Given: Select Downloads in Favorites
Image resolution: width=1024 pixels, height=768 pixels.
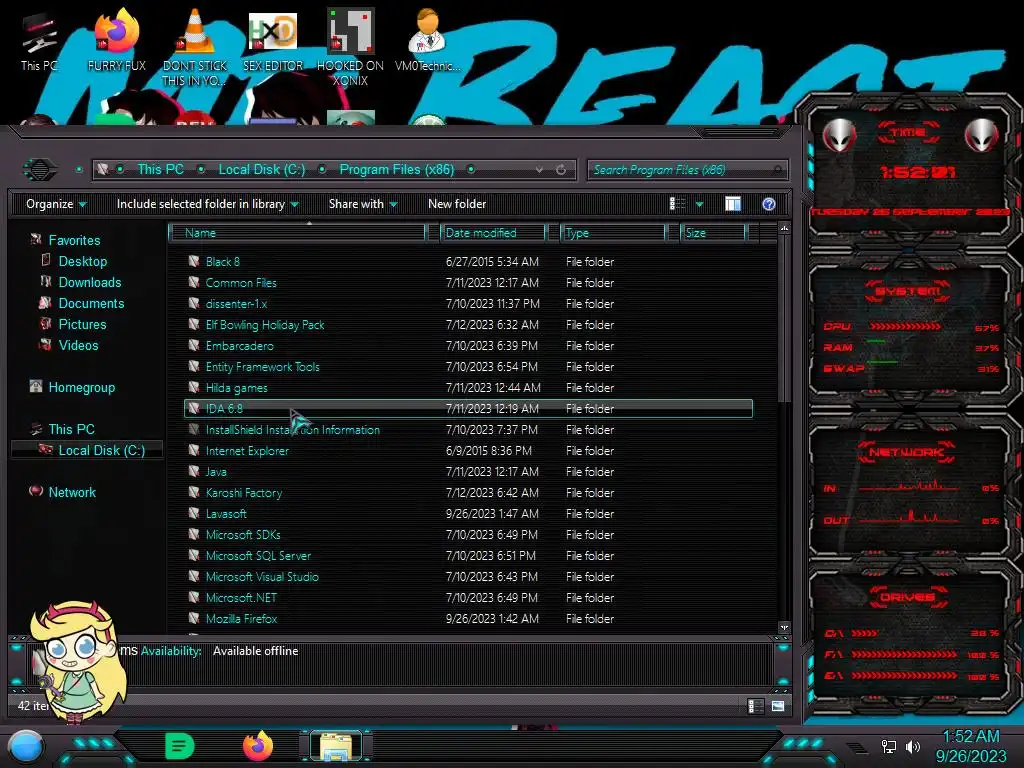Looking at the screenshot, I should coord(90,282).
